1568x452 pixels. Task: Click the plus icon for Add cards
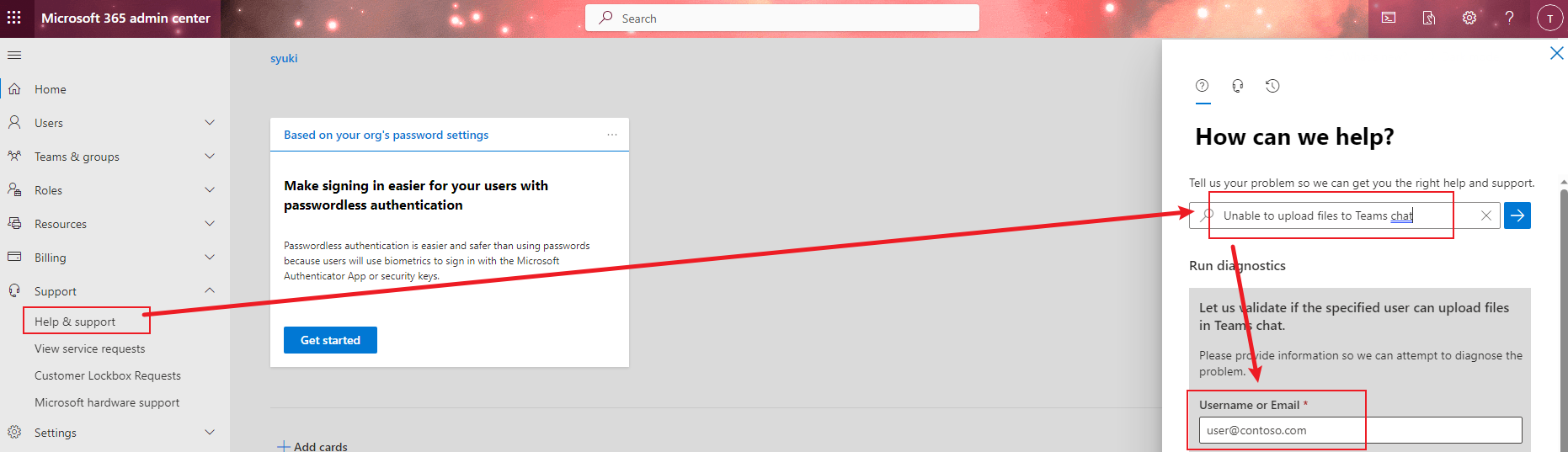click(284, 446)
